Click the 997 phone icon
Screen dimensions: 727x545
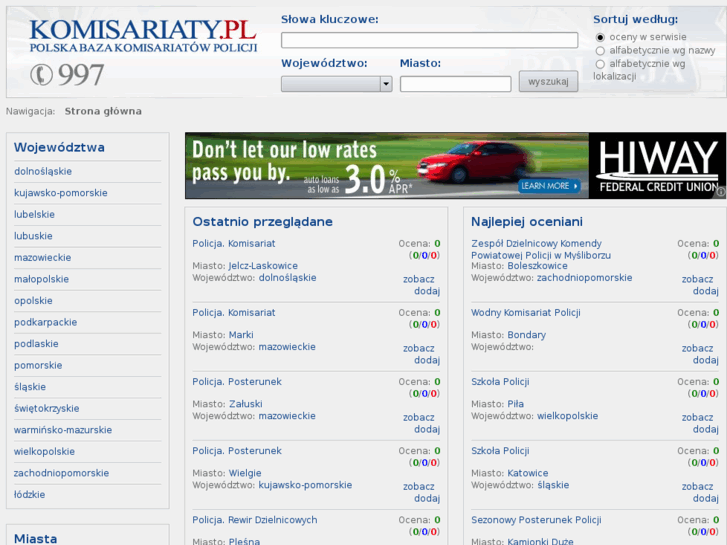click(41, 75)
